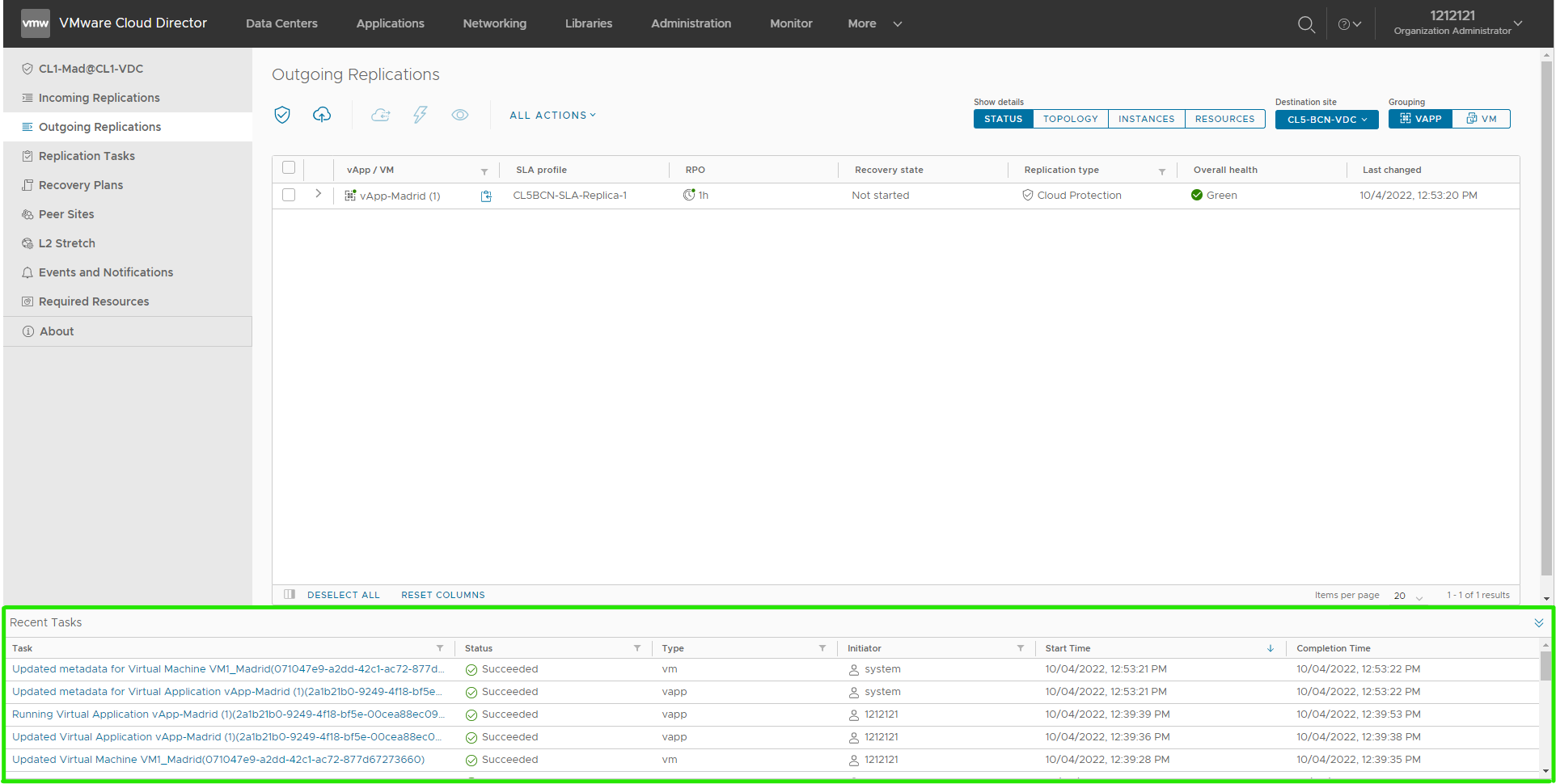The width and height of the screenshot is (1556, 784).
Task: Filter the Status column in Recent Tasks
Action: (637, 648)
